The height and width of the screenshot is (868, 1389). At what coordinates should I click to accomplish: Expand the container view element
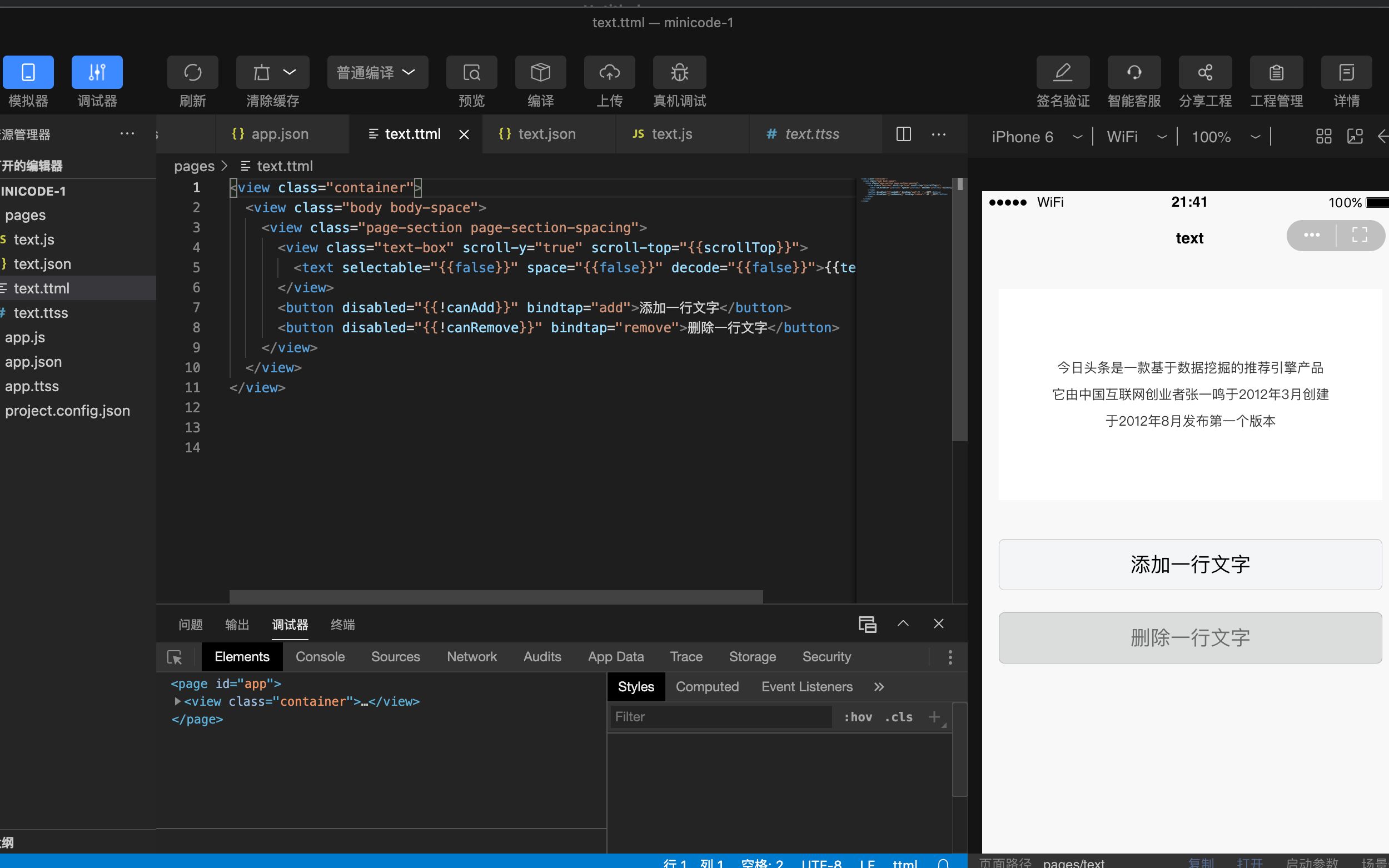pos(175,701)
